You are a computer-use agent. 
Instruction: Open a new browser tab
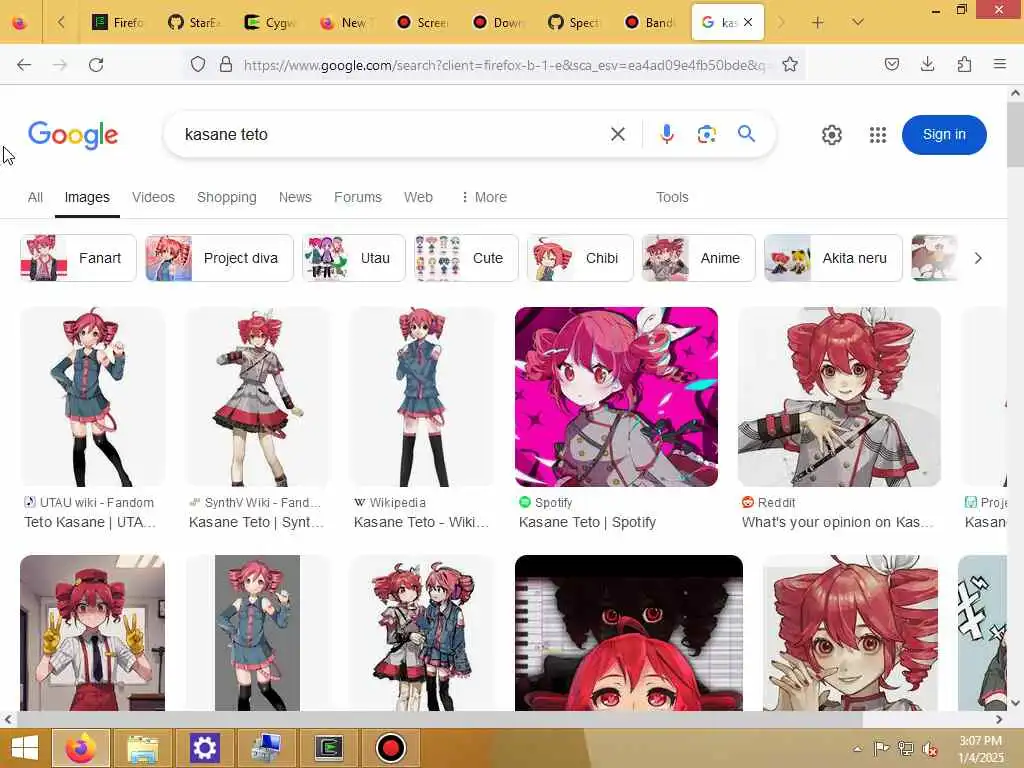click(x=817, y=22)
